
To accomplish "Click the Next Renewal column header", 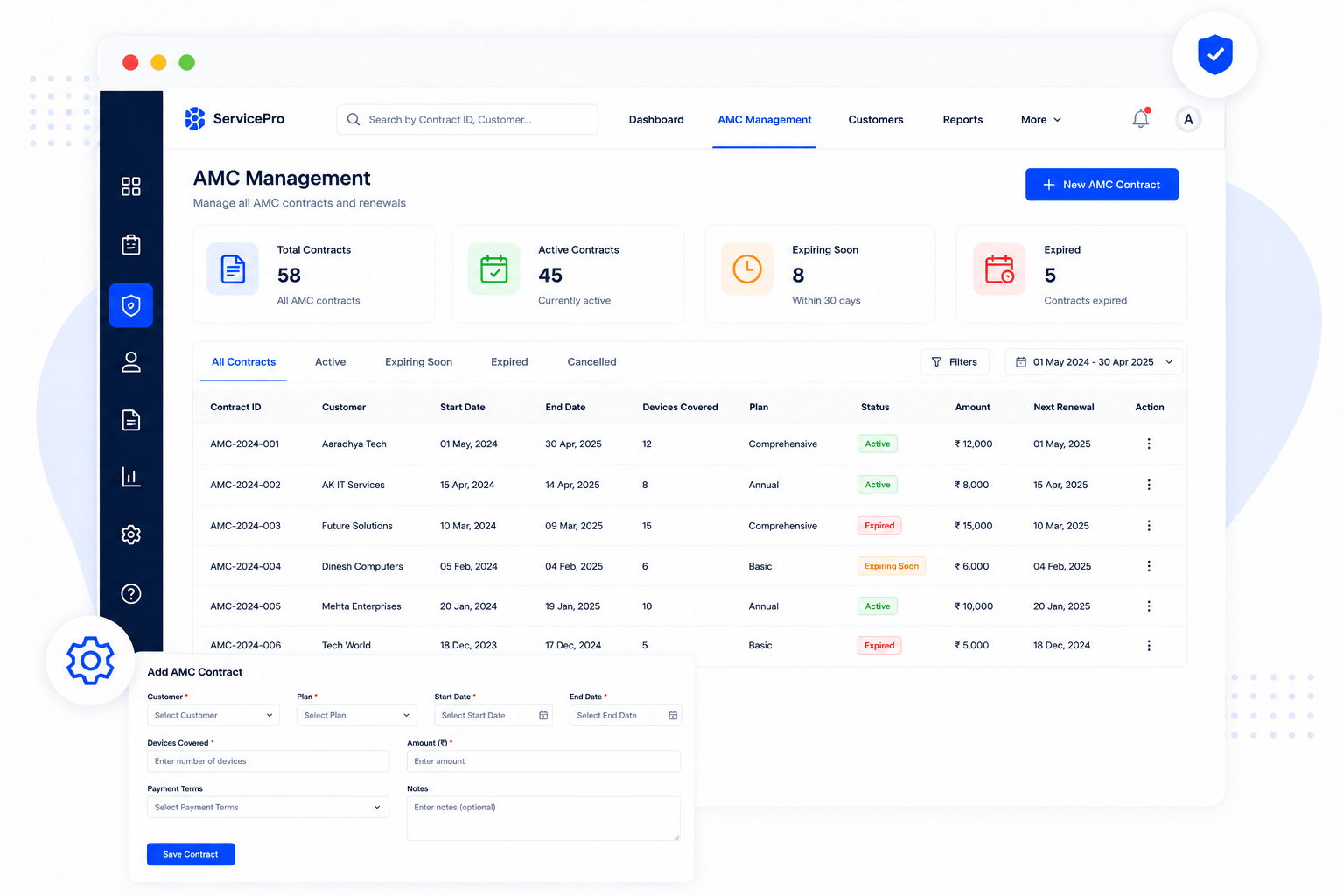I will (x=1064, y=408).
